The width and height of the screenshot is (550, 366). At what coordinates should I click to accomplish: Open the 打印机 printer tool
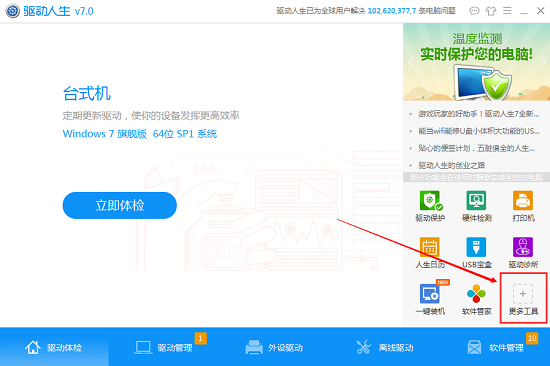pyautogui.click(x=523, y=206)
